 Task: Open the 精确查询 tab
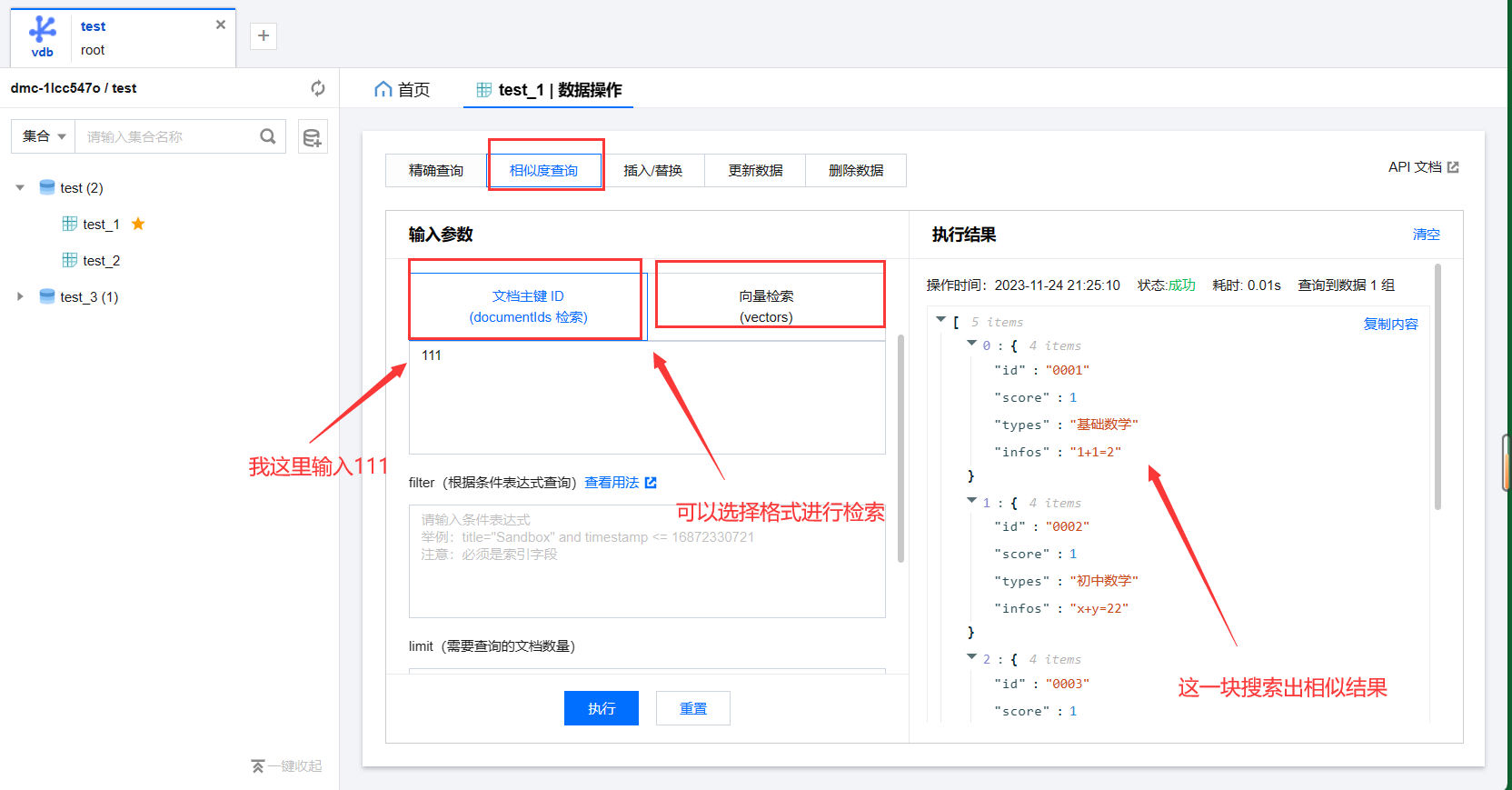436,170
